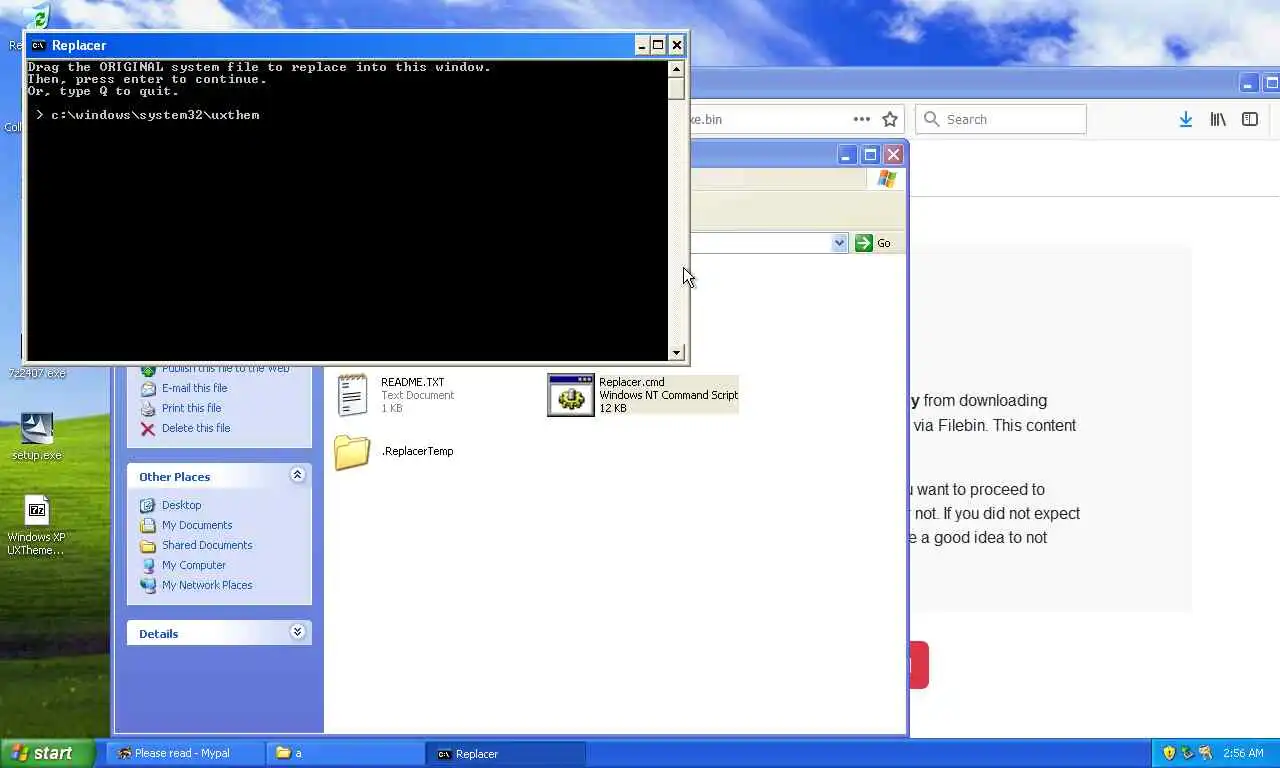The width and height of the screenshot is (1280, 768).
Task: Collapse the Other Places panel
Action: (x=297, y=475)
